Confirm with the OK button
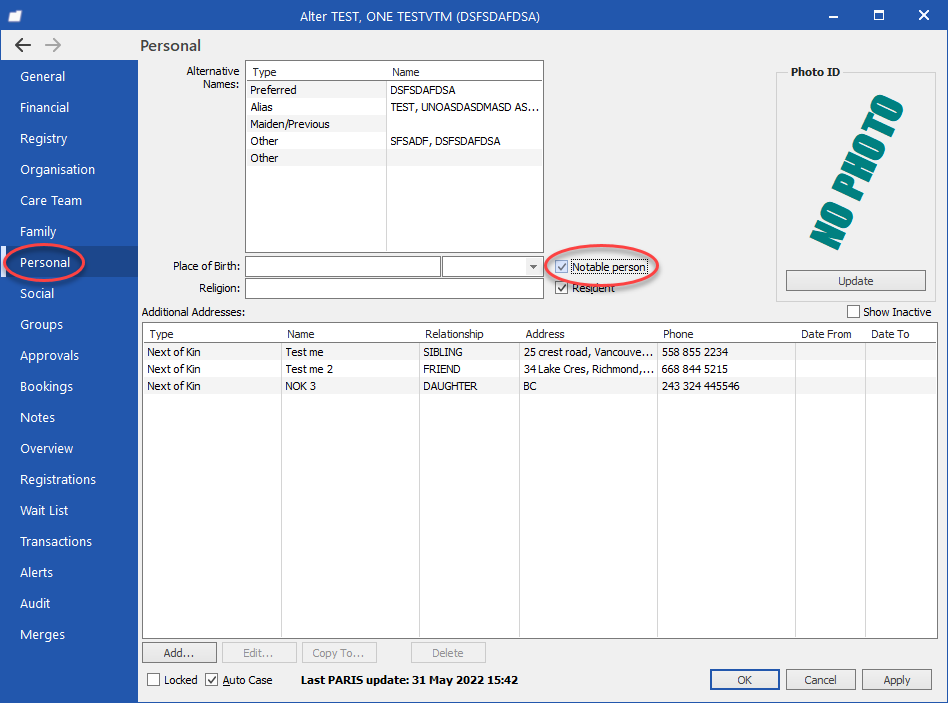The width and height of the screenshot is (948, 703). (x=745, y=679)
